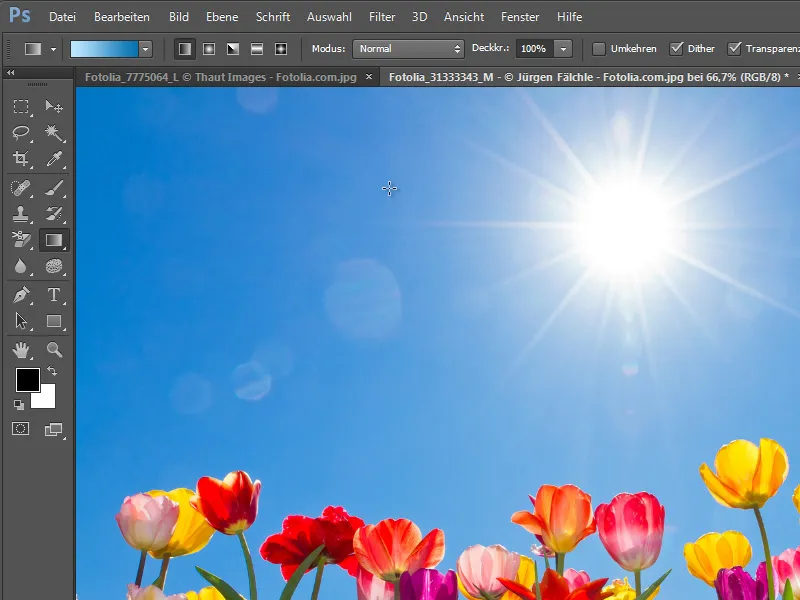This screenshot has width=800, height=600.
Task: Open the gradient picker dropdown arrow
Action: coord(145,49)
